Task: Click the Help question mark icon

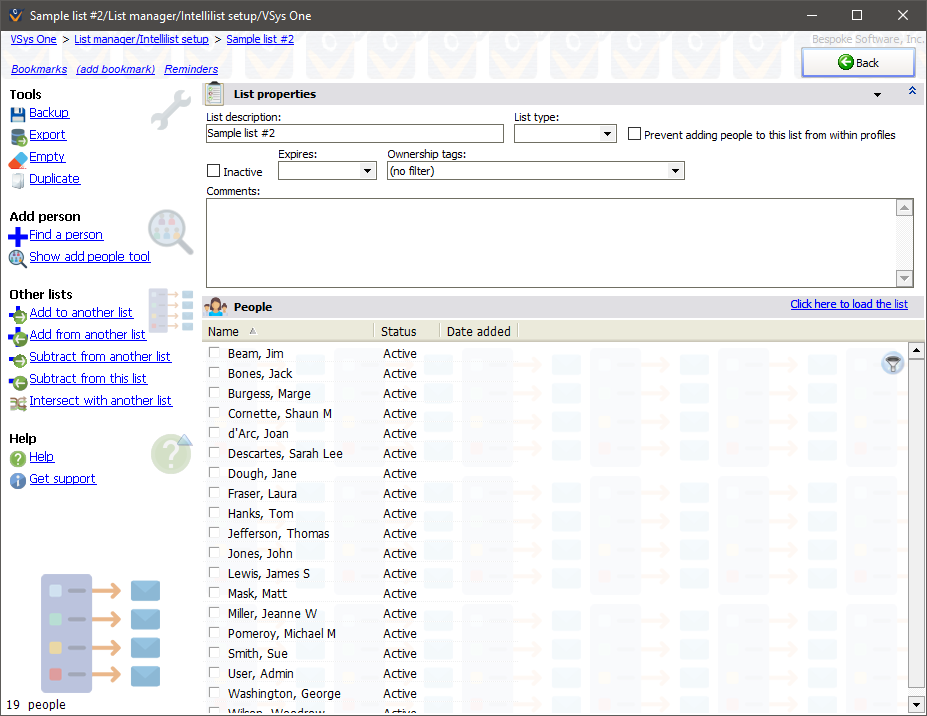Action: (x=17, y=457)
